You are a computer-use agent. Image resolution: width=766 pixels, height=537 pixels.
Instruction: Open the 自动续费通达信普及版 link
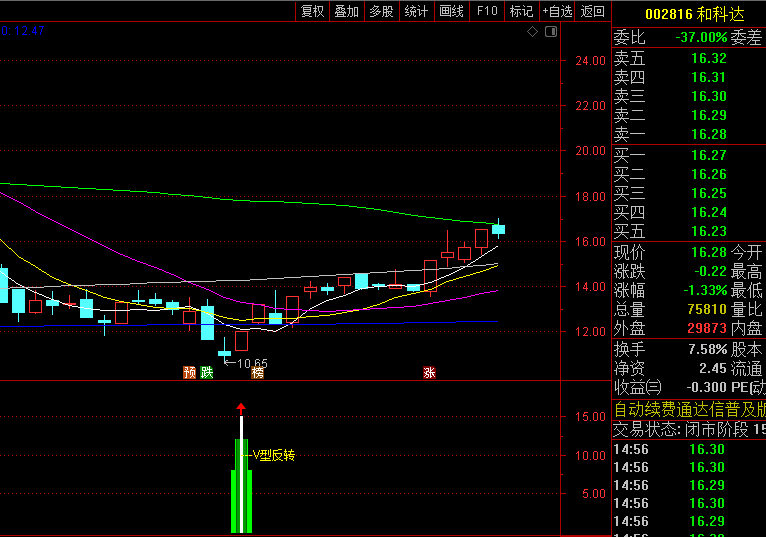pyautogui.click(x=689, y=409)
